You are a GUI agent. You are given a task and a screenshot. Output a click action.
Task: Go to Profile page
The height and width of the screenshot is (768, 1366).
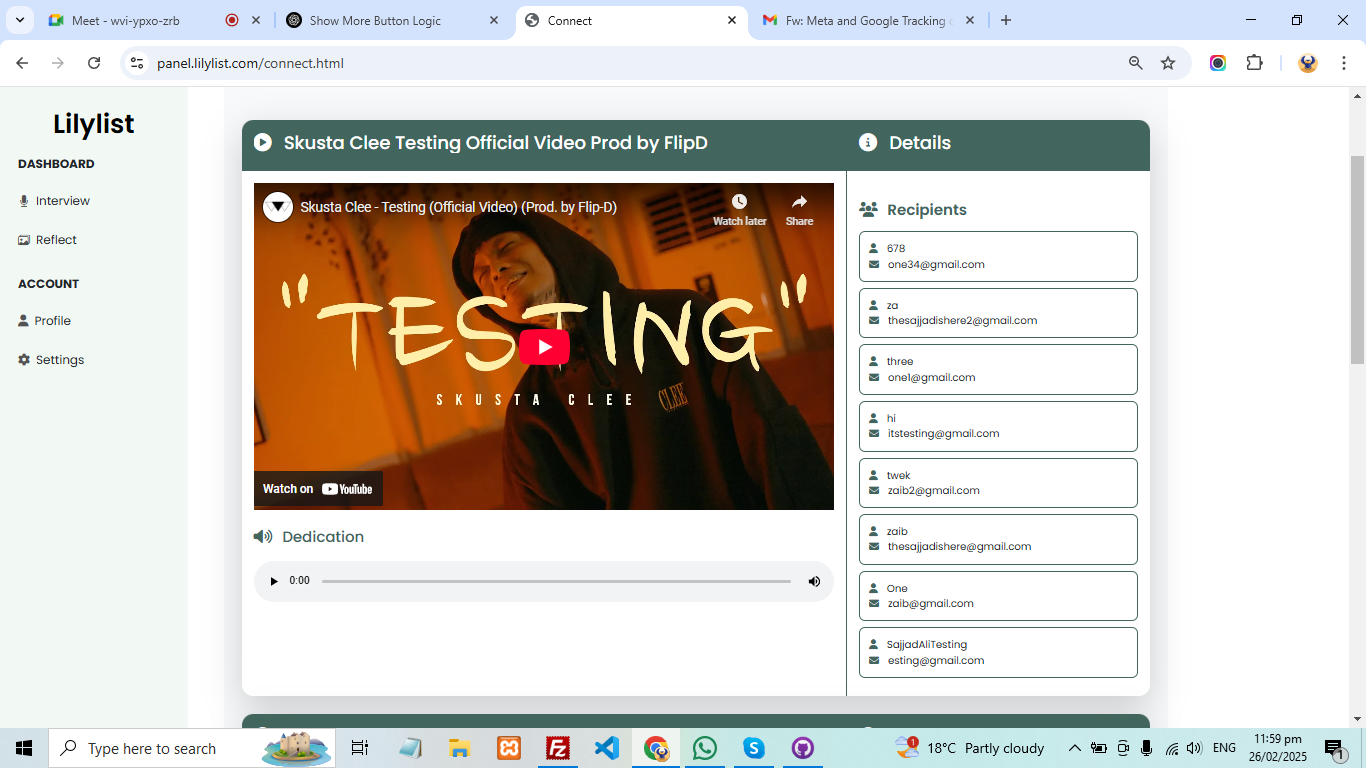52,321
